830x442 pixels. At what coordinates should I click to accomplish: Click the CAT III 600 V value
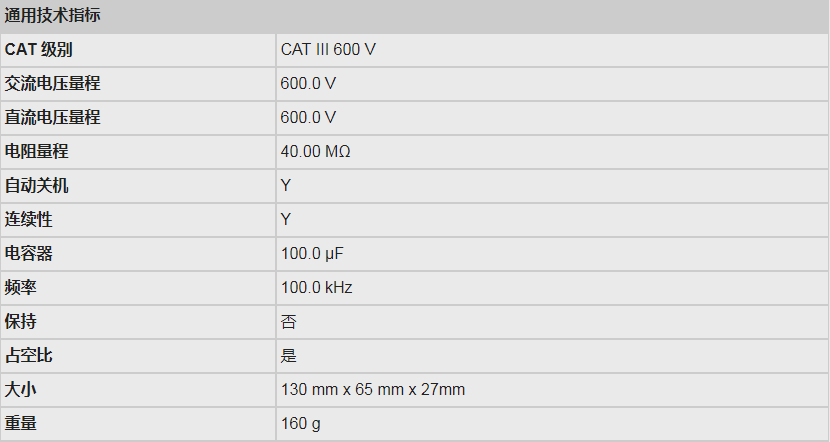tap(328, 50)
